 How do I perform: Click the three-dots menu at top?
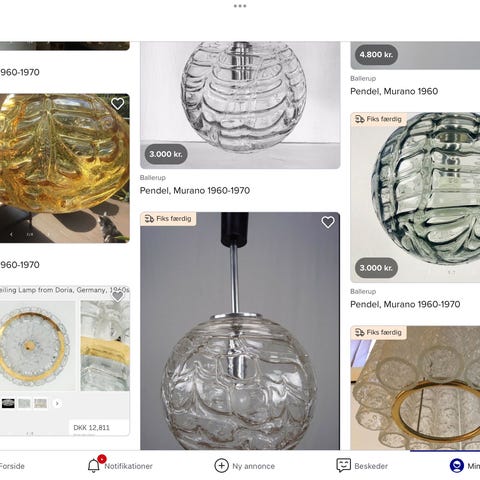(240, 6)
